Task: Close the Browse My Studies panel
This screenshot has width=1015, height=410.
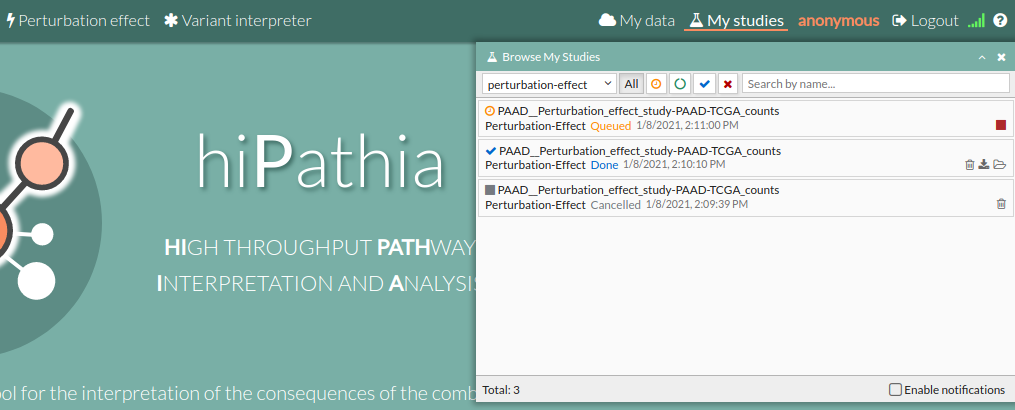Action: coord(1001,58)
